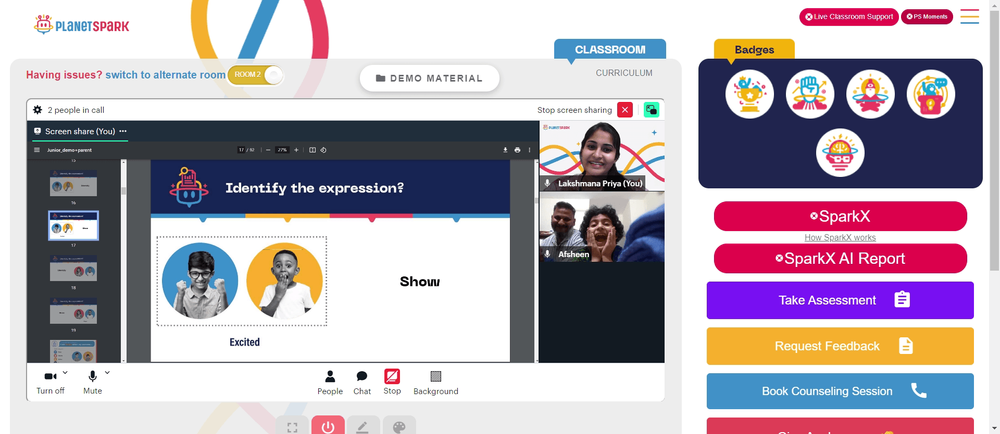This screenshot has height=434, width=1000.
Task: Rotate the PDF using the rotate icon
Action: click(x=323, y=150)
